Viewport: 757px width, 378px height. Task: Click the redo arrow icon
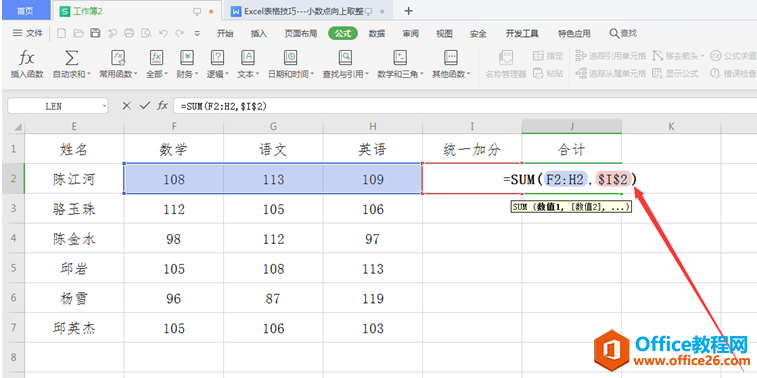(x=180, y=33)
